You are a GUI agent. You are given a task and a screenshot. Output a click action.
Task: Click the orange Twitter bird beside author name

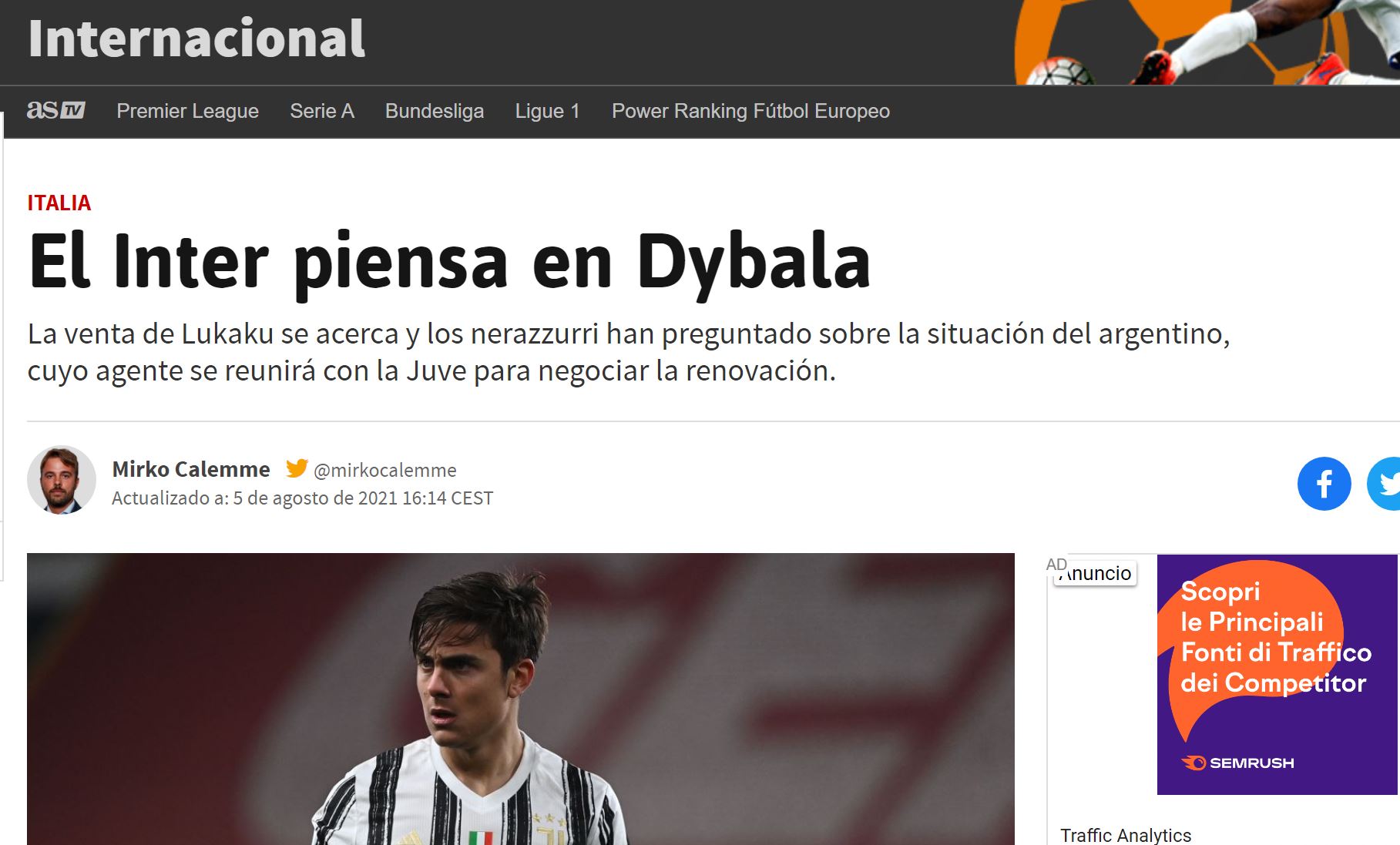(x=297, y=468)
